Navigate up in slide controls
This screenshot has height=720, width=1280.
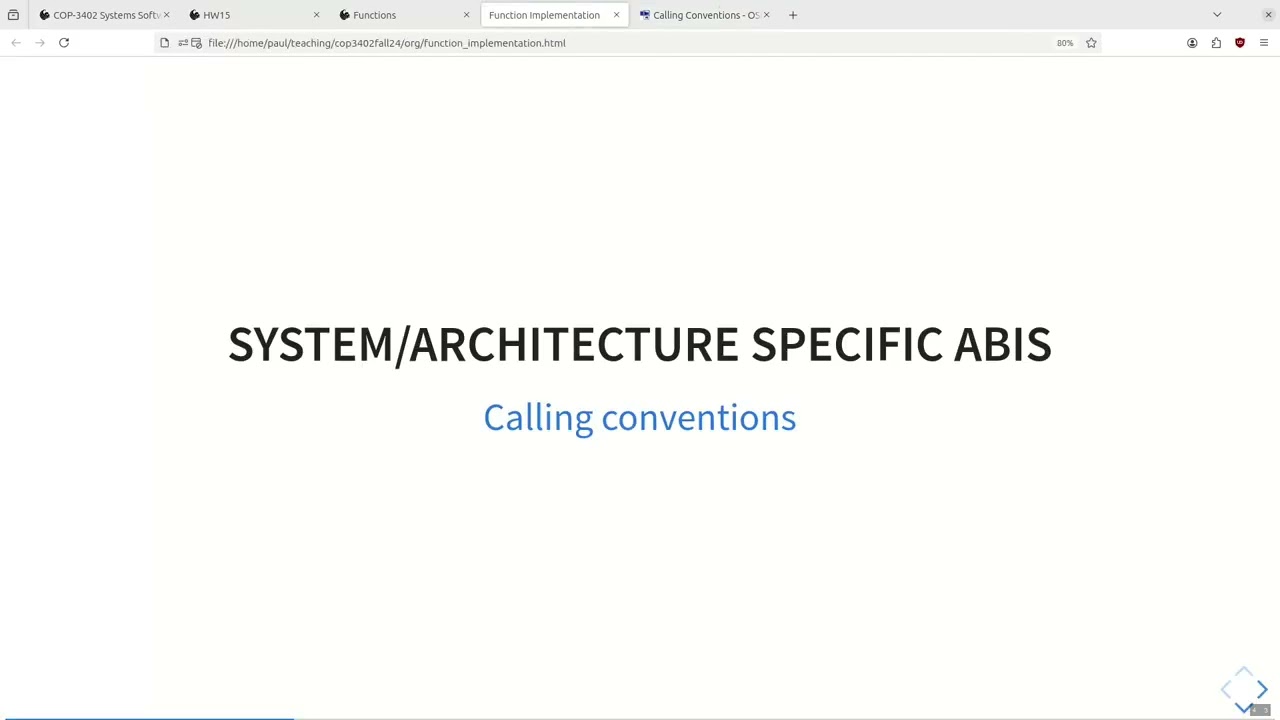click(x=1244, y=671)
